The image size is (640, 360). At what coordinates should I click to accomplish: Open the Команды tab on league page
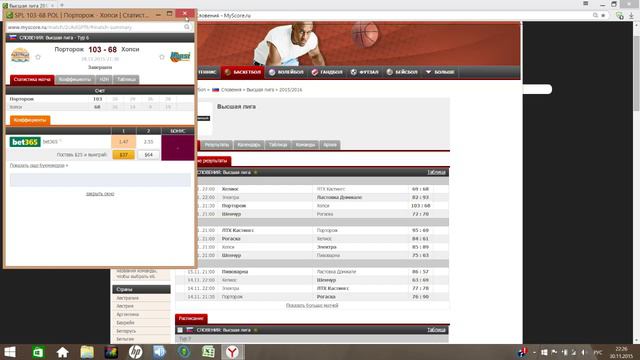(x=305, y=144)
